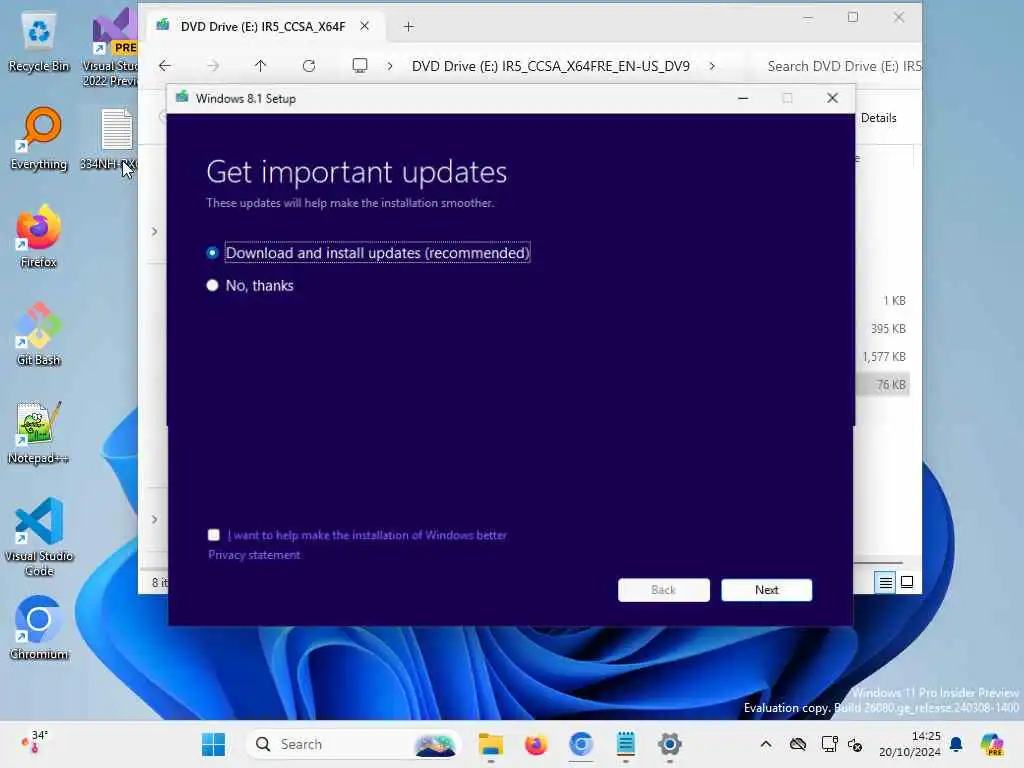Open Chromium from the taskbar
This screenshot has width=1024, height=768.
tap(581, 744)
